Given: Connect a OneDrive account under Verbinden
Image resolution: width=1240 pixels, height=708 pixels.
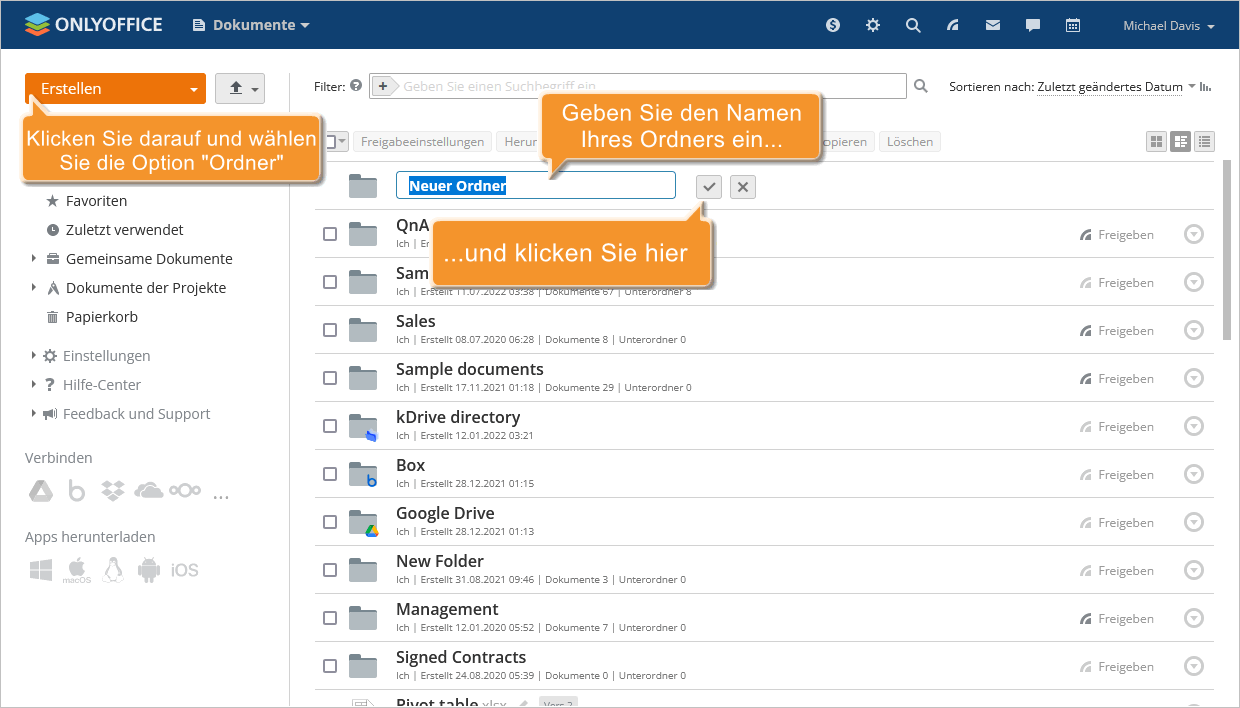Looking at the screenshot, I should click(148, 491).
